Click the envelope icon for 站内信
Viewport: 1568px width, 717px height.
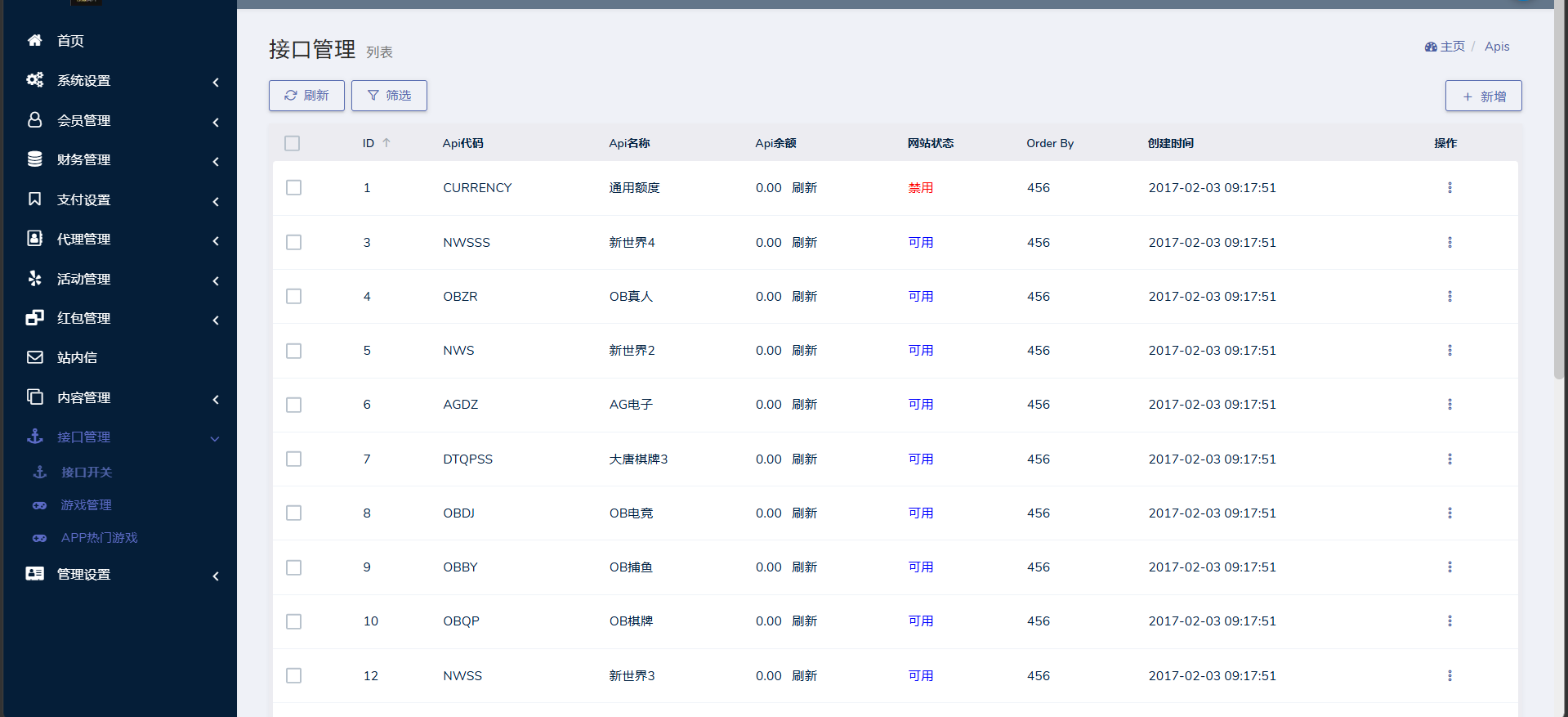pyautogui.click(x=34, y=357)
